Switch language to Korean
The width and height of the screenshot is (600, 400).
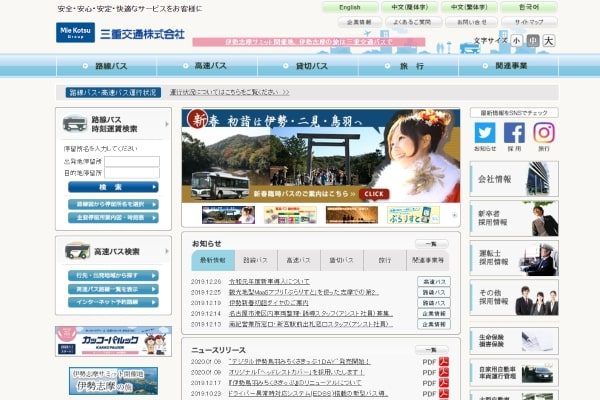tap(529, 7)
